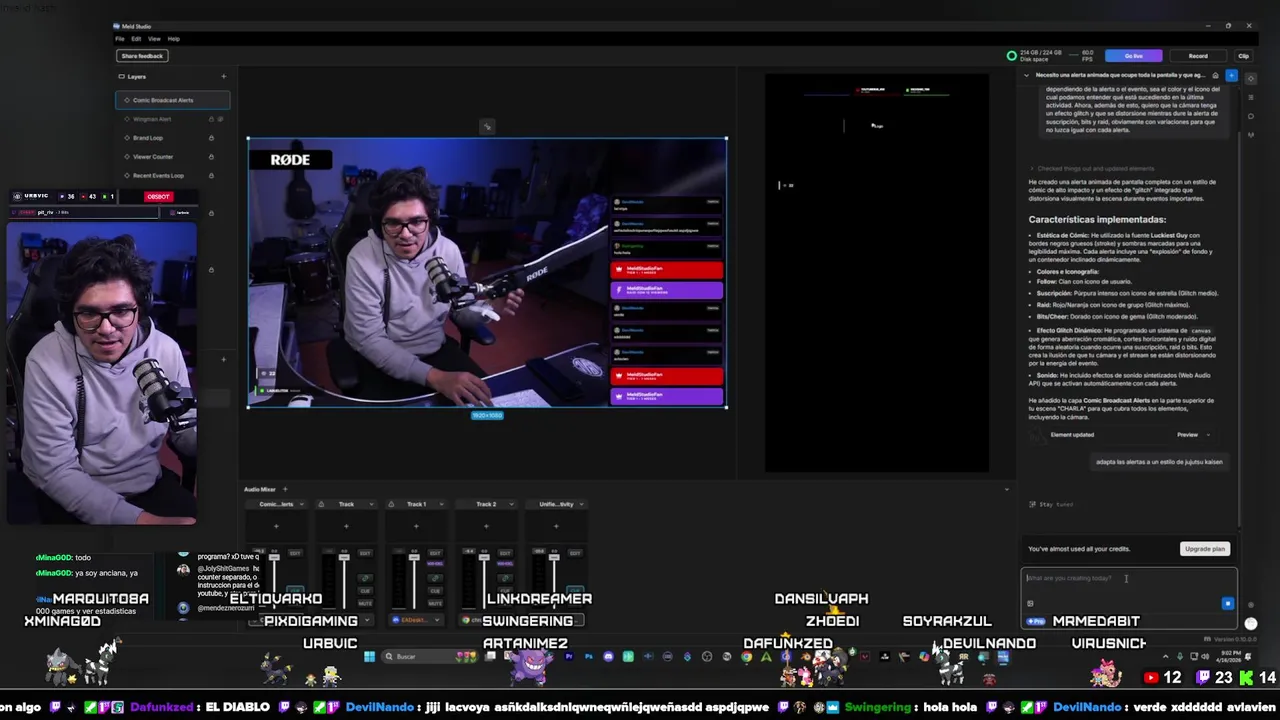Open the Unifie...tivity track dropdown
The width and height of the screenshot is (1280, 720).
(582, 504)
